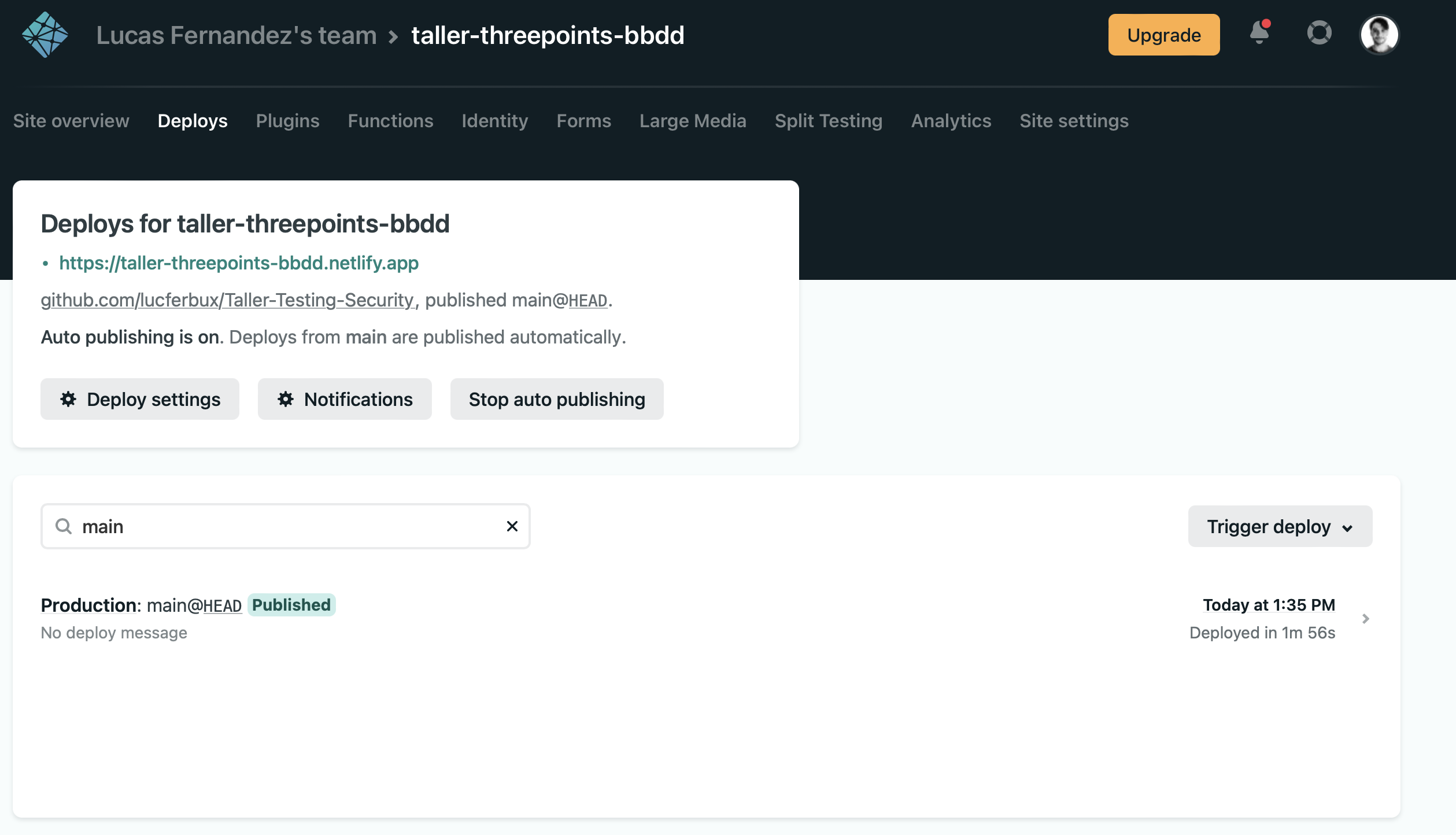Go to Lucas Fernandez's team breadcrumb
Viewport: 1456px width, 835px height.
pyautogui.click(x=236, y=35)
